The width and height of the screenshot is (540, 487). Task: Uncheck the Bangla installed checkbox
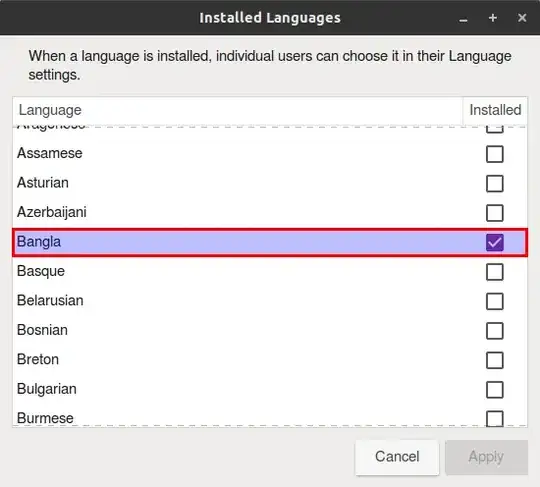tap(495, 242)
